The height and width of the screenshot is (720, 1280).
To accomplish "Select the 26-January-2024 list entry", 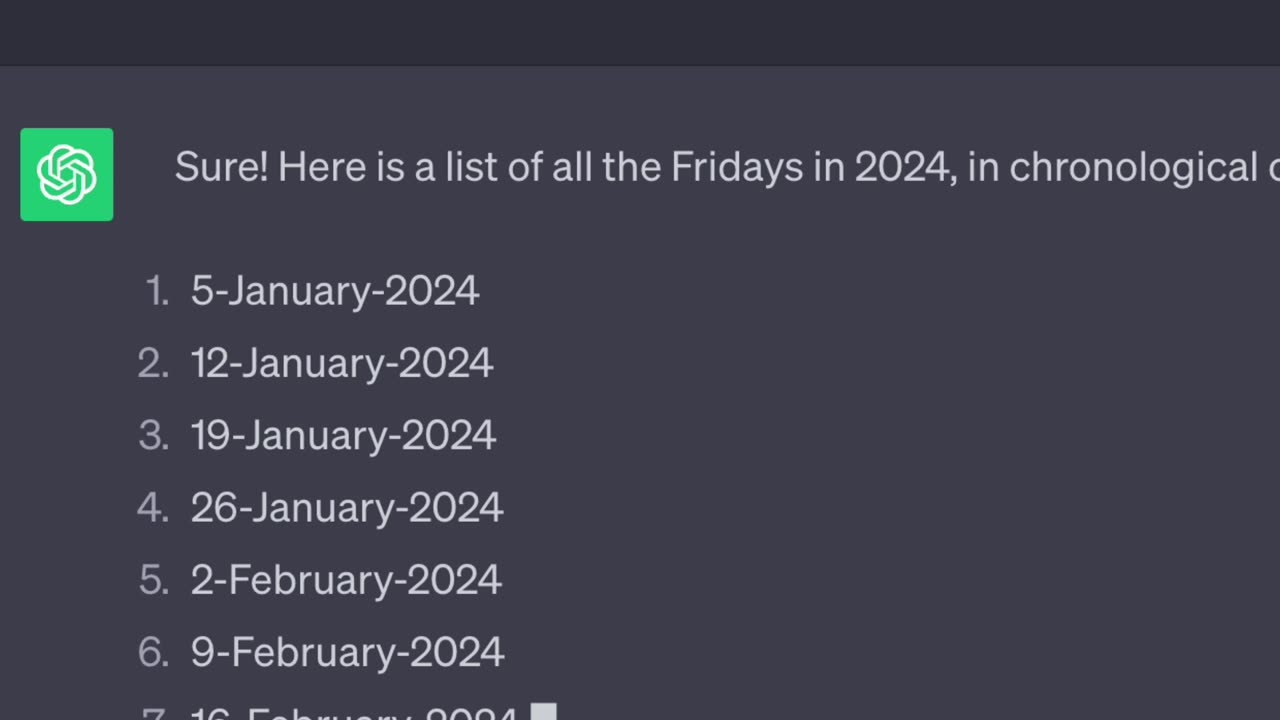I will tap(347, 507).
